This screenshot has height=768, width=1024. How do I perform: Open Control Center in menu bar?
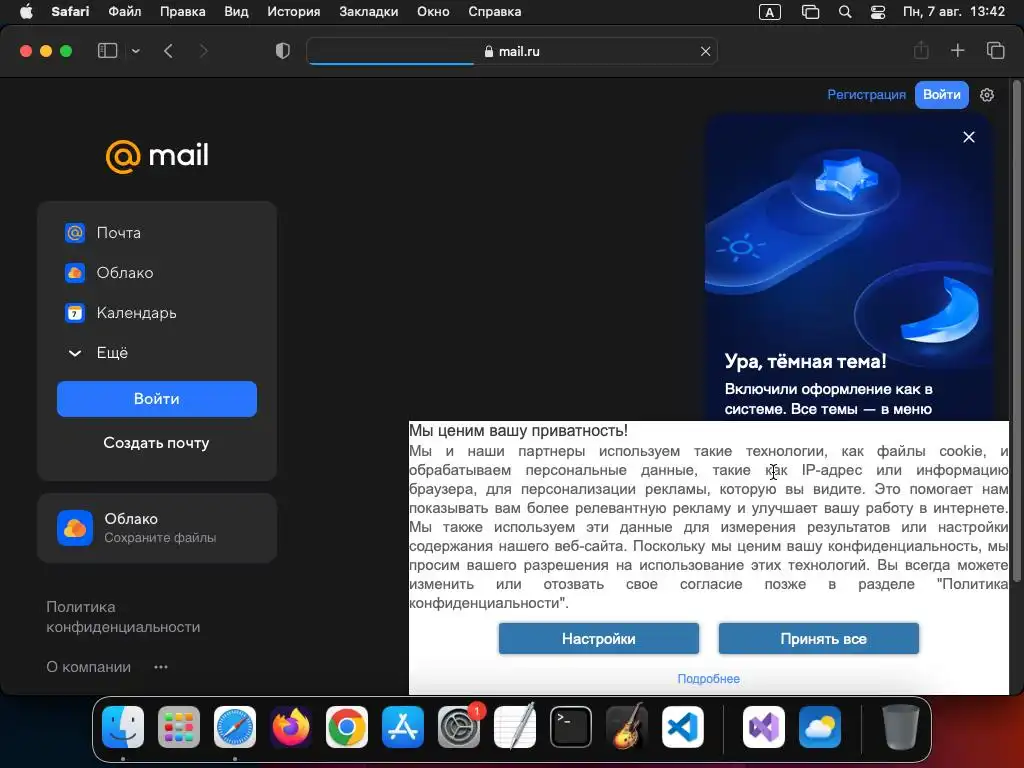click(878, 12)
